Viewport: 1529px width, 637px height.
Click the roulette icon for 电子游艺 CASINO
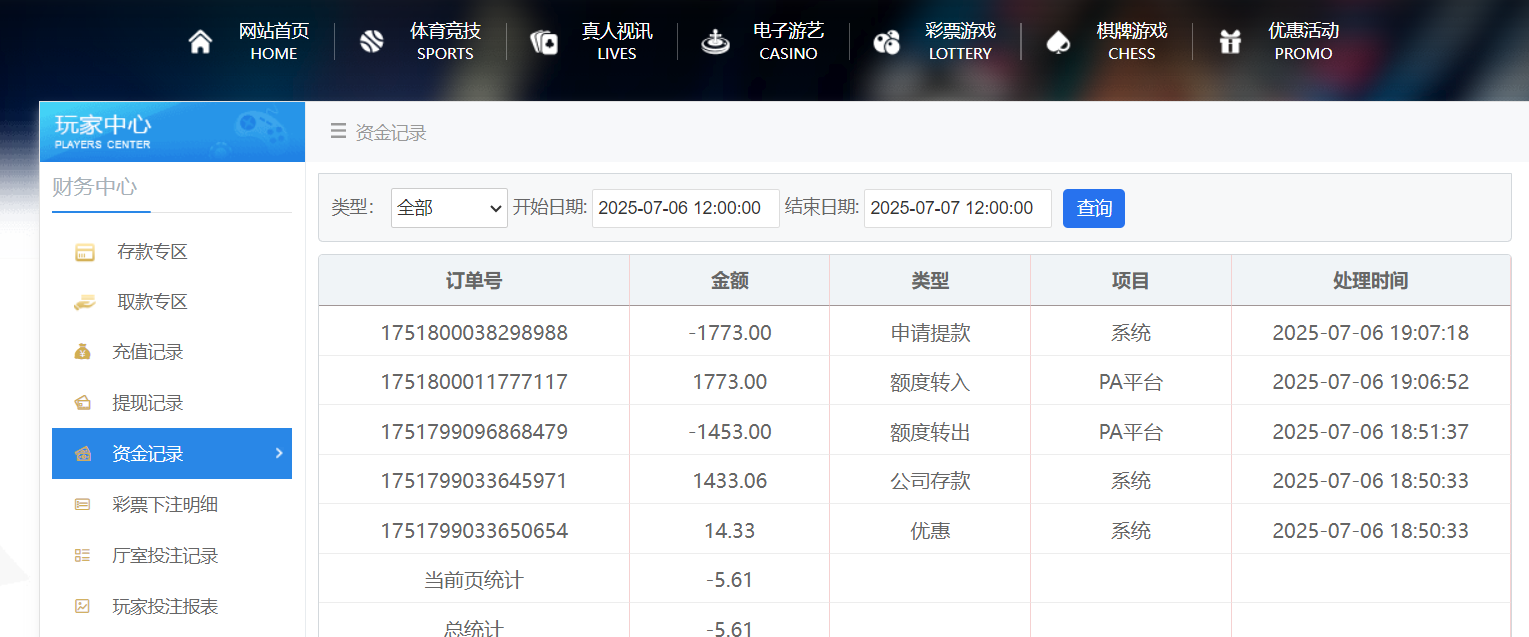click(715, 40)
